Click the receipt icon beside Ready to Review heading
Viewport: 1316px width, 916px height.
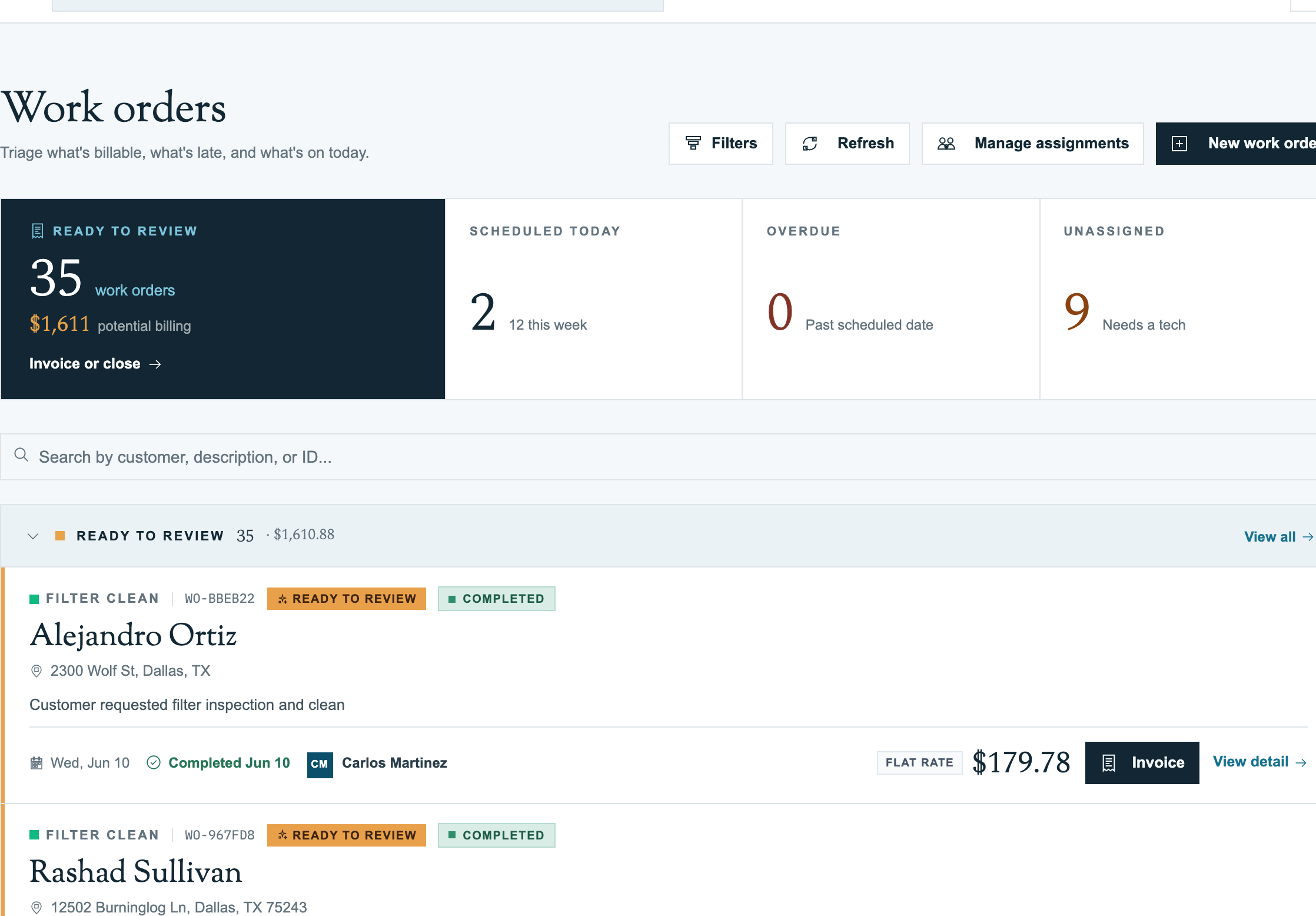[x=38, y=231]
